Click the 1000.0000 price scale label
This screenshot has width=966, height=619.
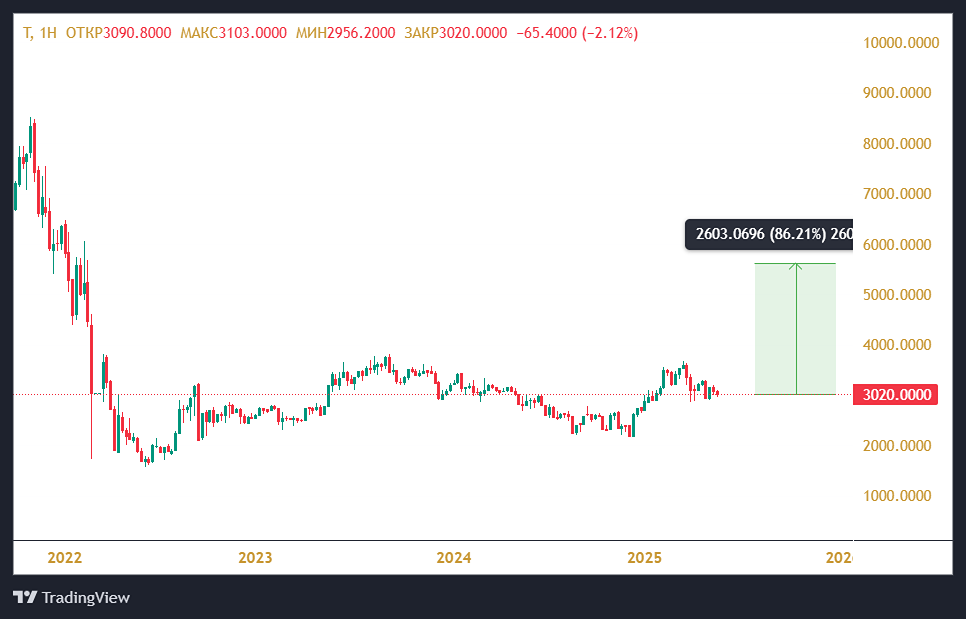(898, 496)
